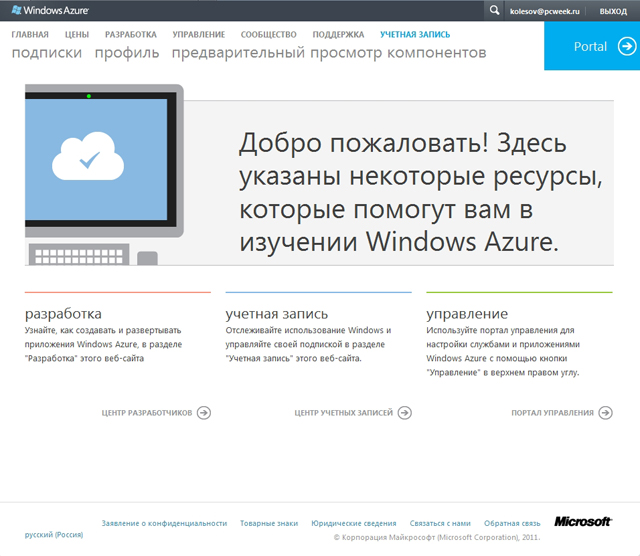Click the русский (Россия) language link
The image size is (640, 556).
point(54,535)
